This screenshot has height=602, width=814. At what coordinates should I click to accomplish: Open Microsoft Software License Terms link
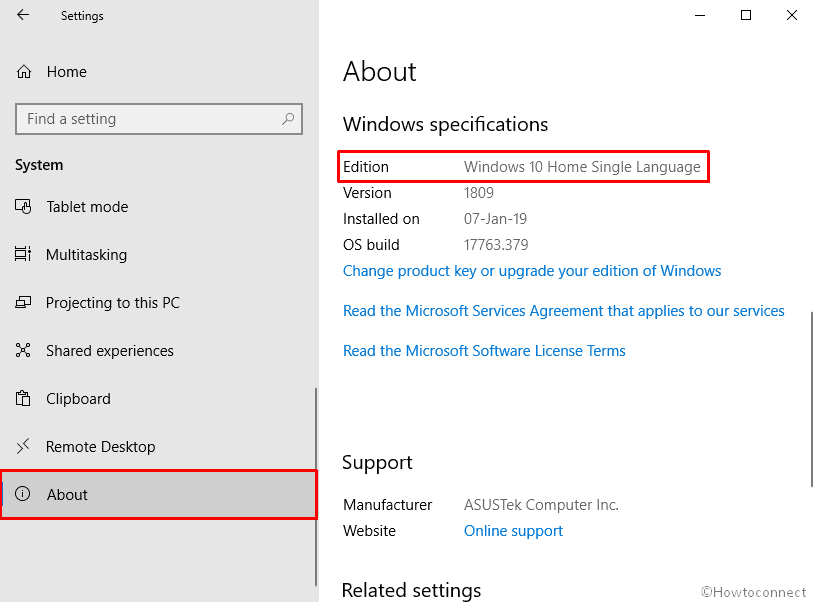coord(484,351)
